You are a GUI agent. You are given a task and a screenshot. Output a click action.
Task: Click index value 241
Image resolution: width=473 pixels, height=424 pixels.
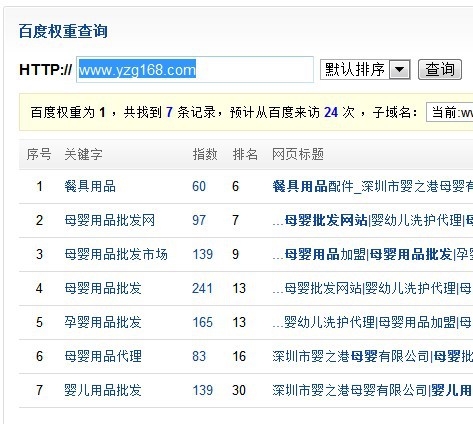tap(202, 288)
